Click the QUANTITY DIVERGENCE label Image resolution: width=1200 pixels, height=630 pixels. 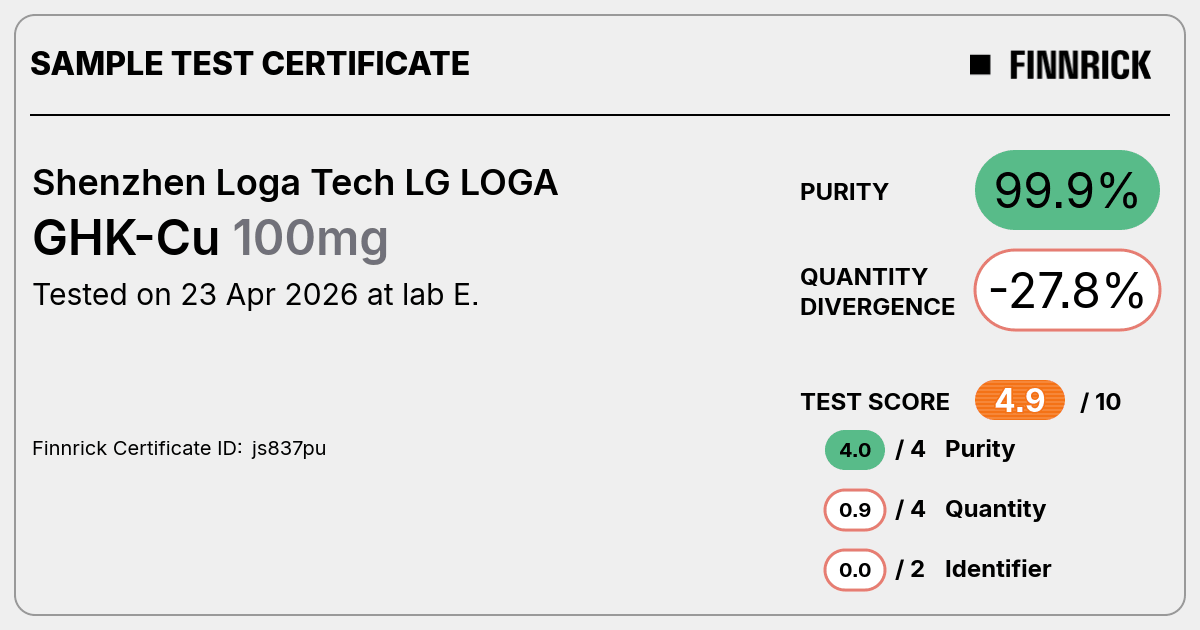[877, 291]
